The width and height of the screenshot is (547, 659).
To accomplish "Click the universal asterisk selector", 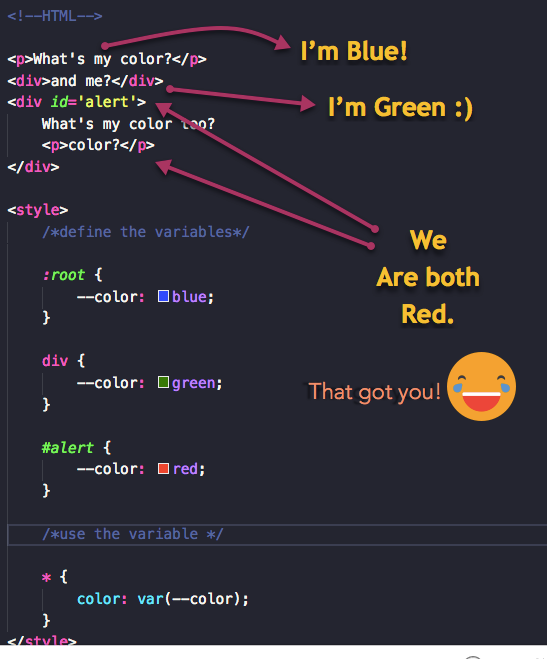I will coord(46,577).
